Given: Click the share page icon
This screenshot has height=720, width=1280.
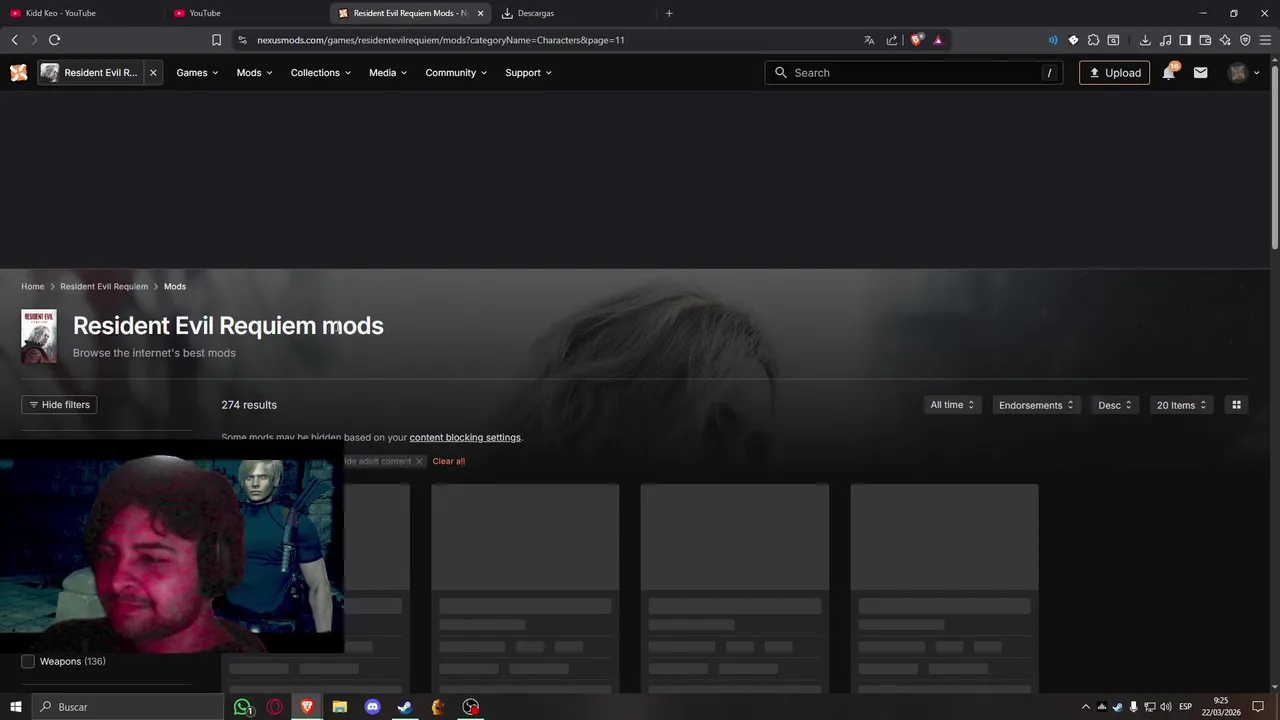Looking at the screenshot, I should (892, 40).
